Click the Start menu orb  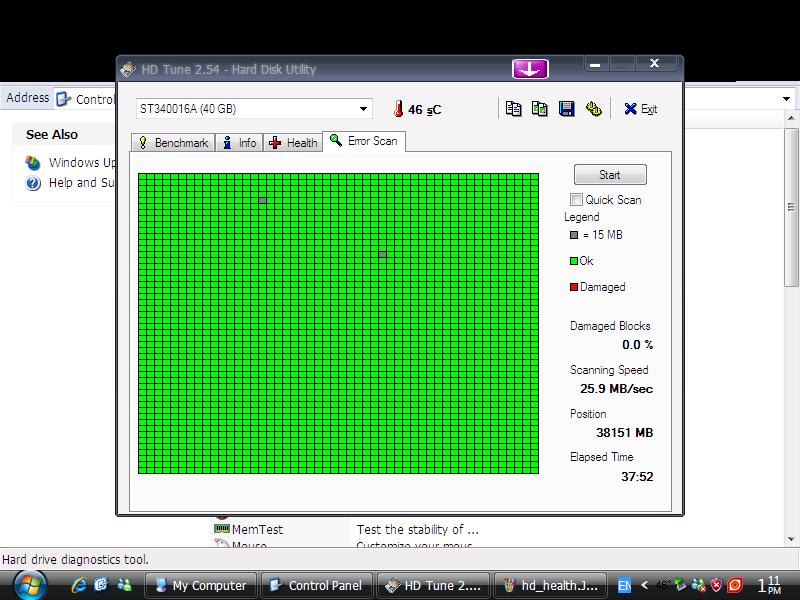pyautogui.click(x=30, y=585)
